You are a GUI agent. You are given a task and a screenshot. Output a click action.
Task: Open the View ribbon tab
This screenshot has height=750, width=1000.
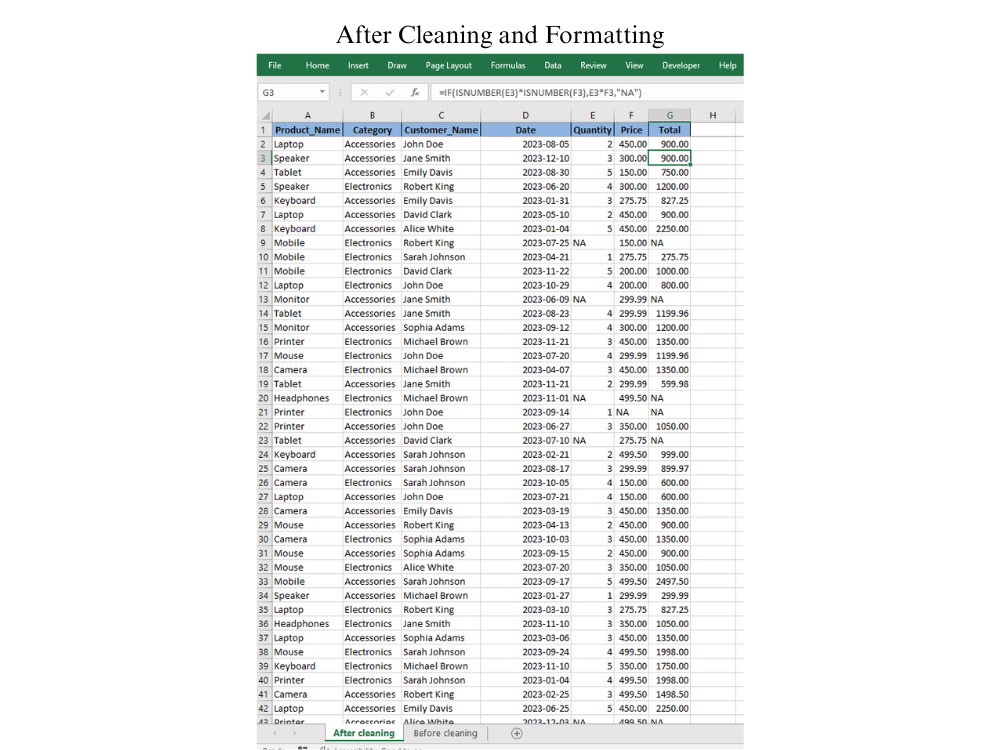634,65
